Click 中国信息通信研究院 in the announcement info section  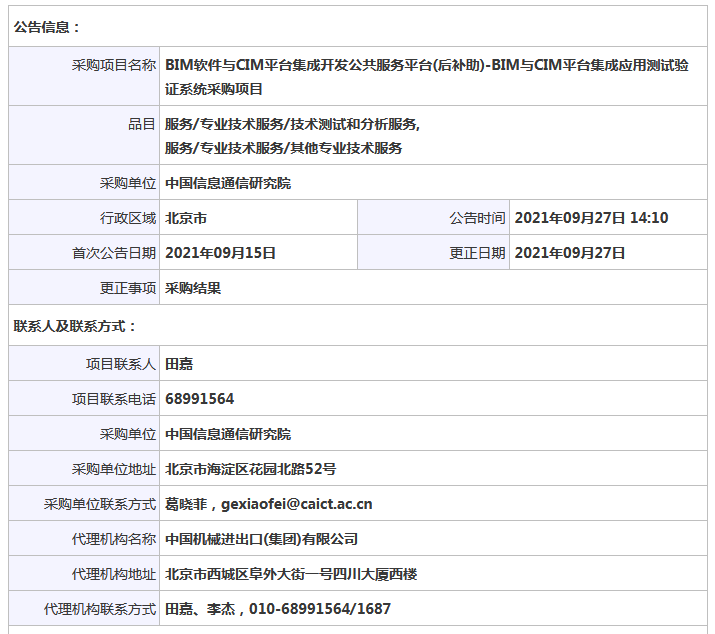click(228, 183)
